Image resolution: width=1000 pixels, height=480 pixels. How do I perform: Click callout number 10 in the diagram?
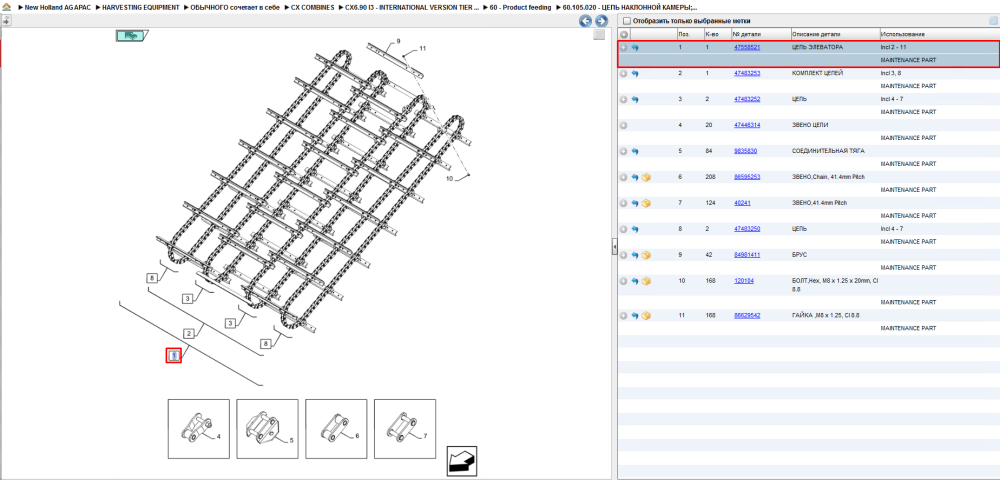coord(450,179)
